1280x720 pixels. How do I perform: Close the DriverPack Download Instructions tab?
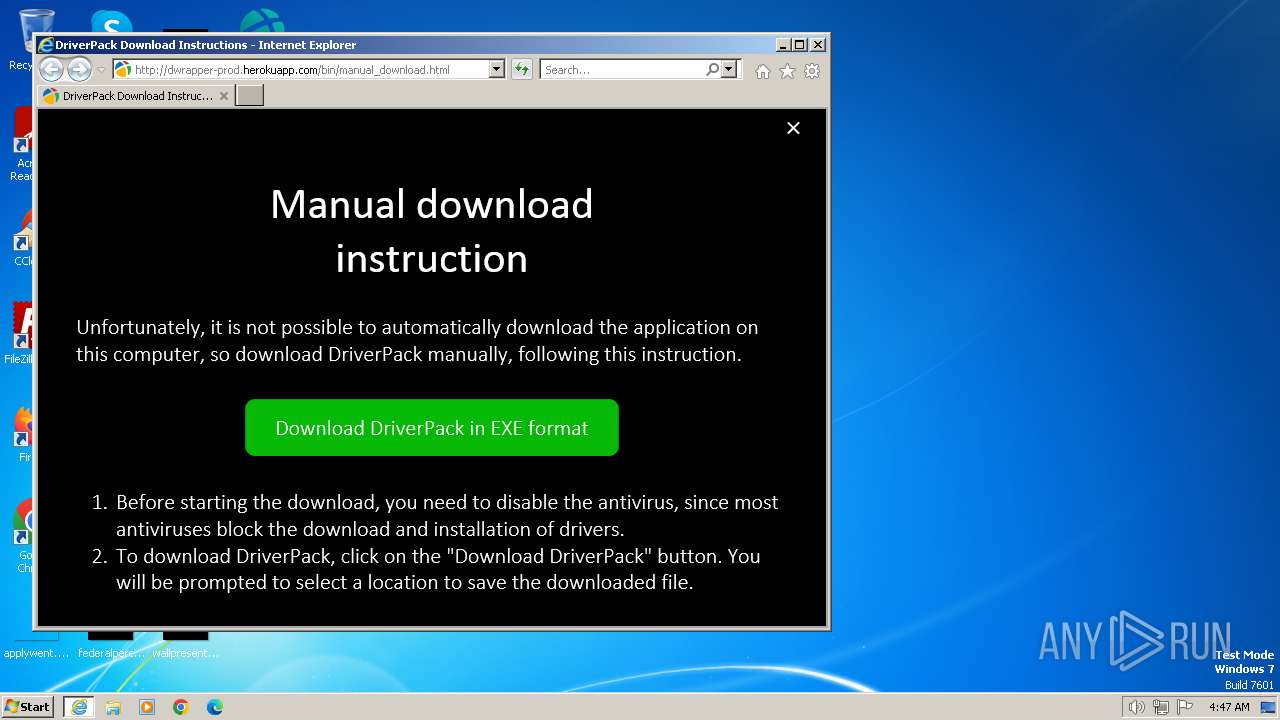point(224,96)
